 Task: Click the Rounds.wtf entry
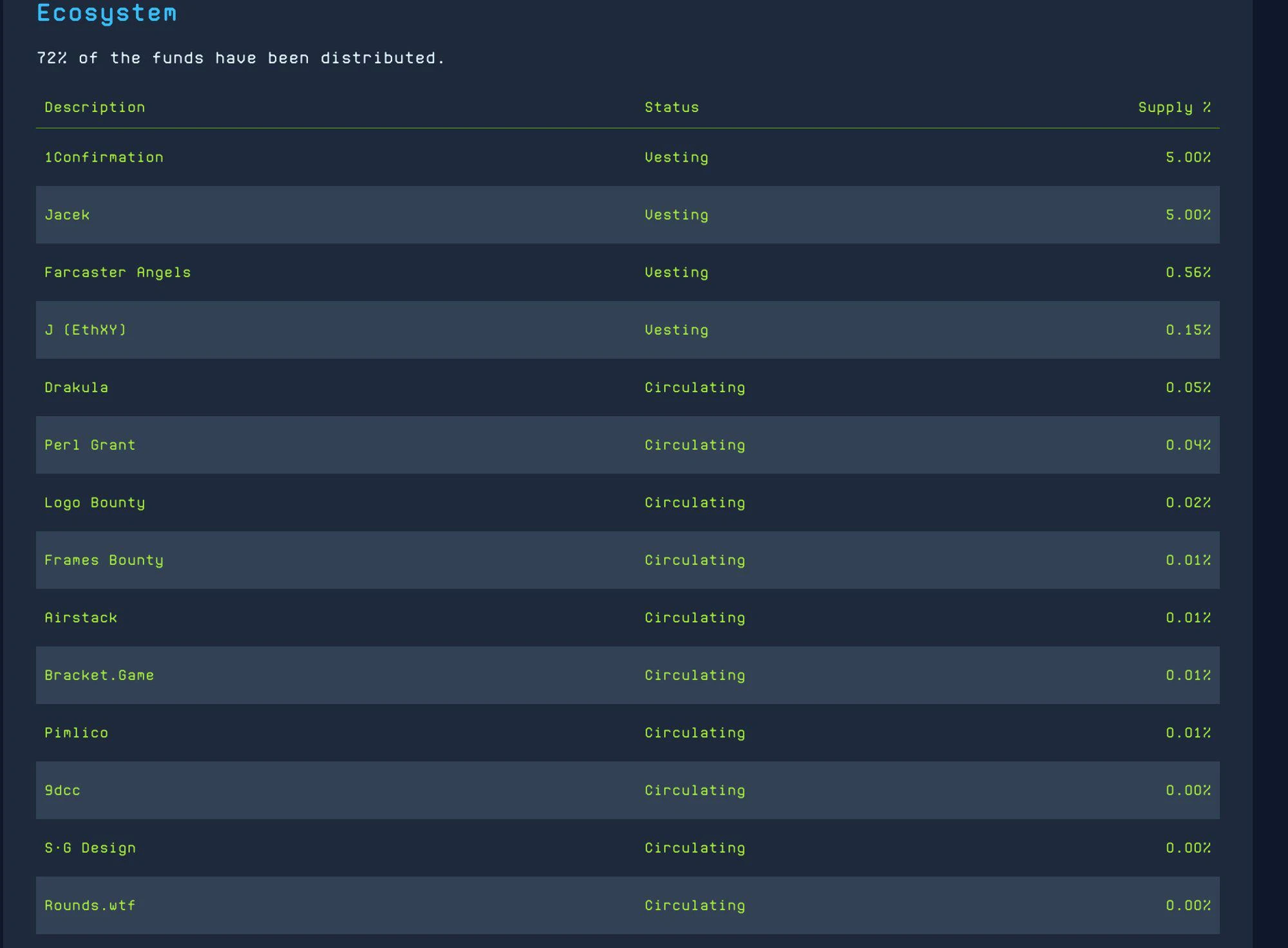click(90, 905)
